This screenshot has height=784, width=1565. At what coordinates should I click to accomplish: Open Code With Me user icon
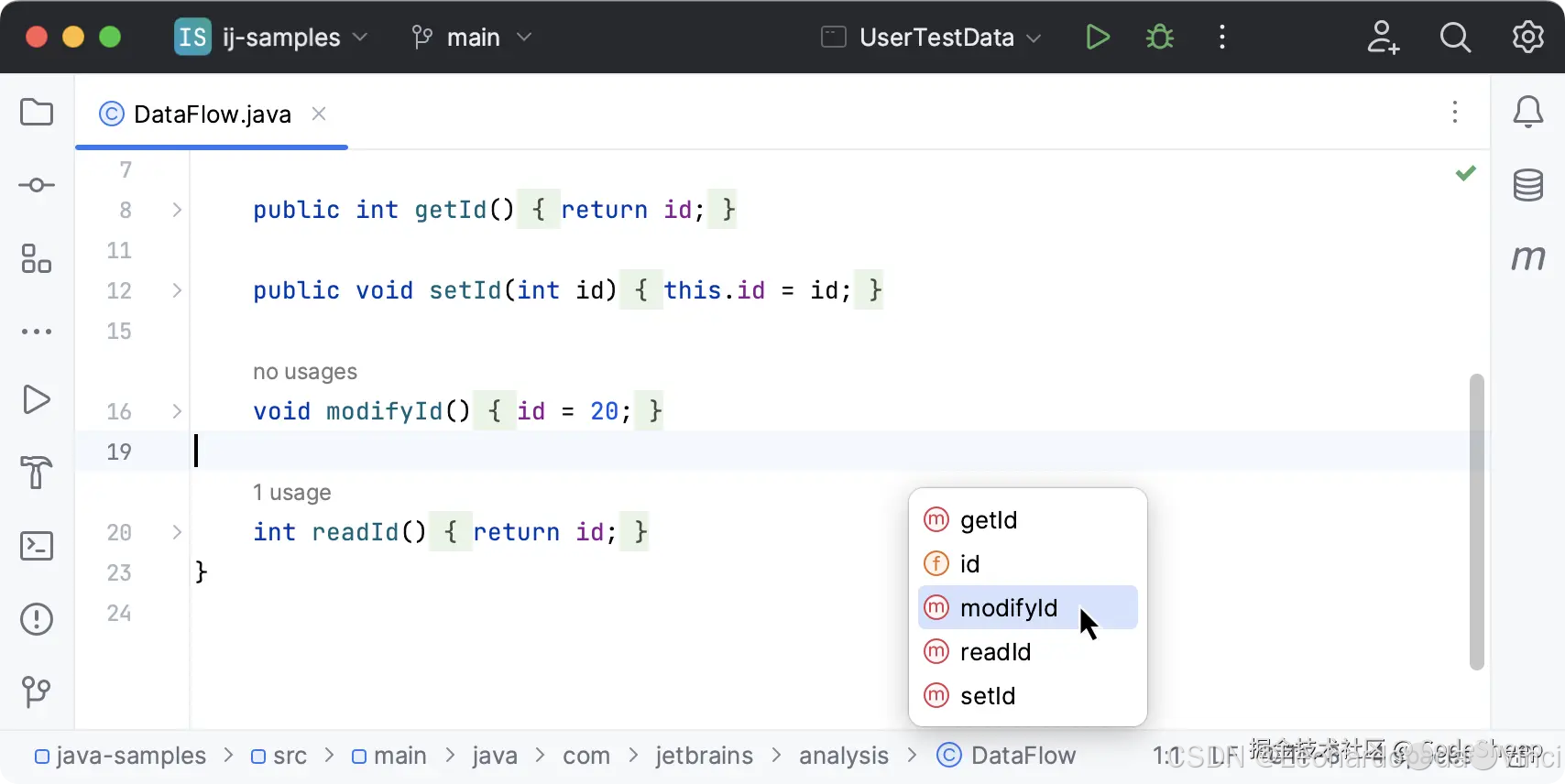tap(1383, 38)
